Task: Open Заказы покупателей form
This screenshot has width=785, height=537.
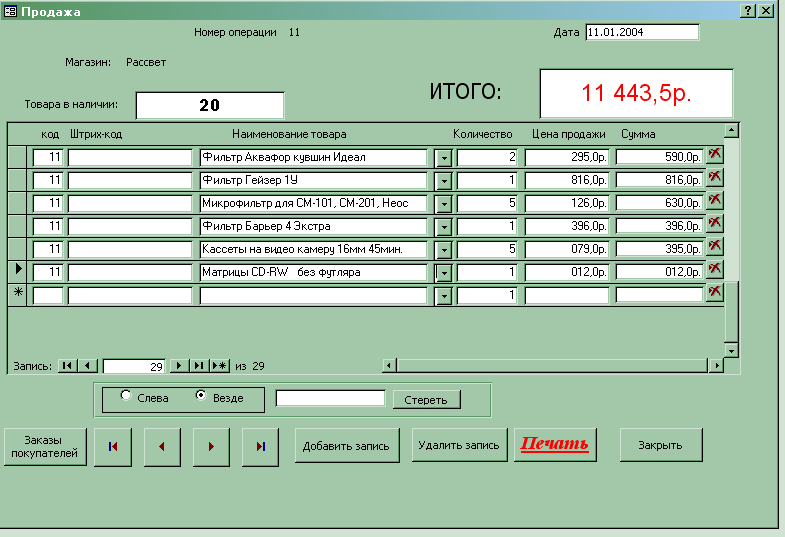Action: (x=44, y=446)
